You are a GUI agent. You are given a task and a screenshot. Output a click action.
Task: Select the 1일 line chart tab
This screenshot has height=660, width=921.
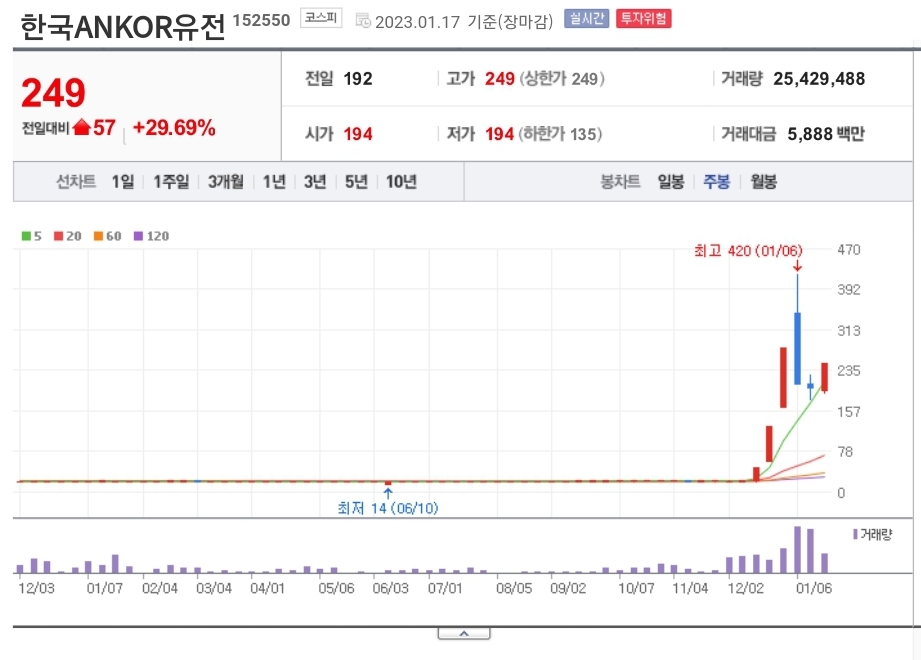[x=123, y=181]
